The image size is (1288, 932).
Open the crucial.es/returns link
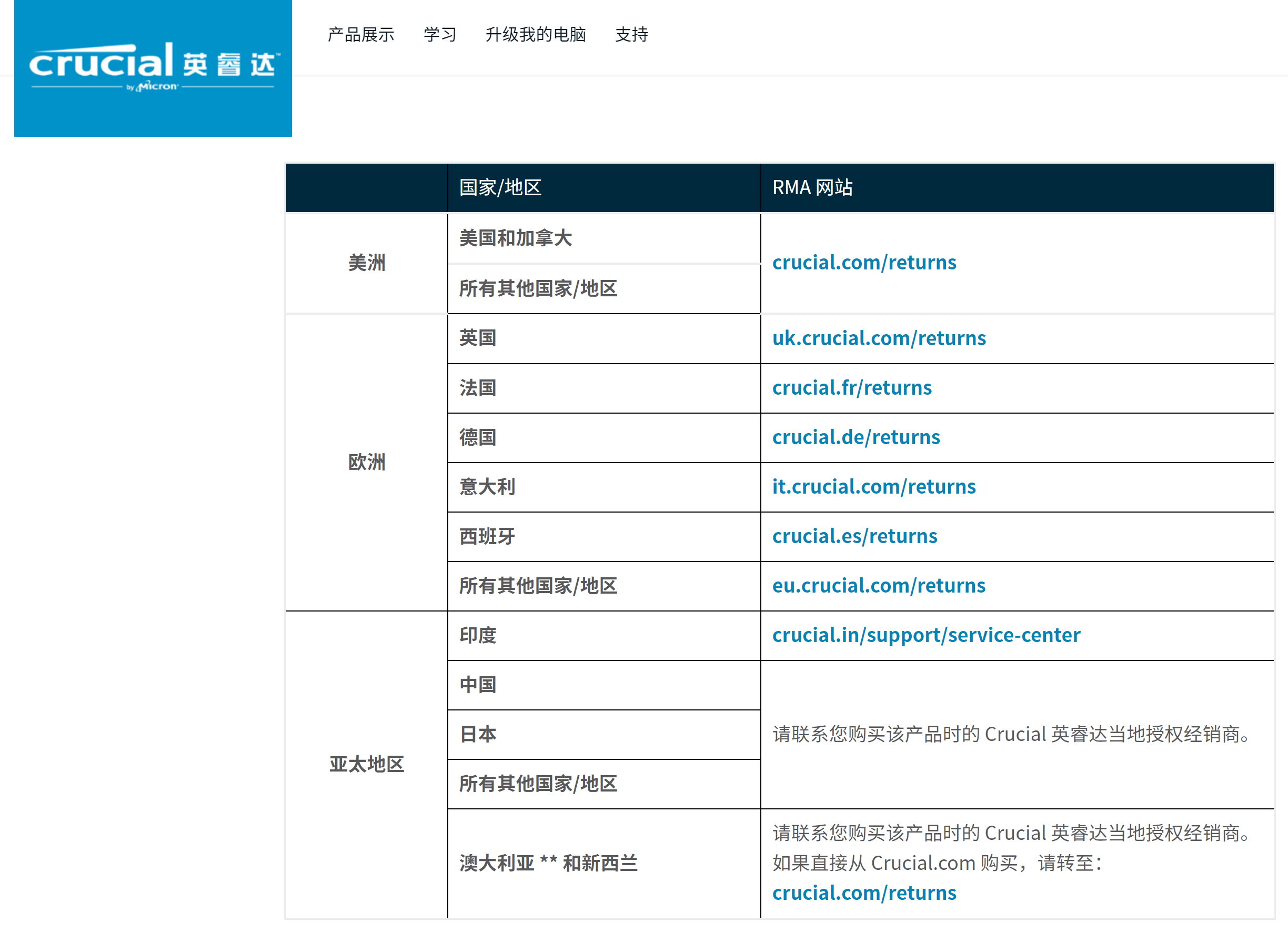[854, 536]
